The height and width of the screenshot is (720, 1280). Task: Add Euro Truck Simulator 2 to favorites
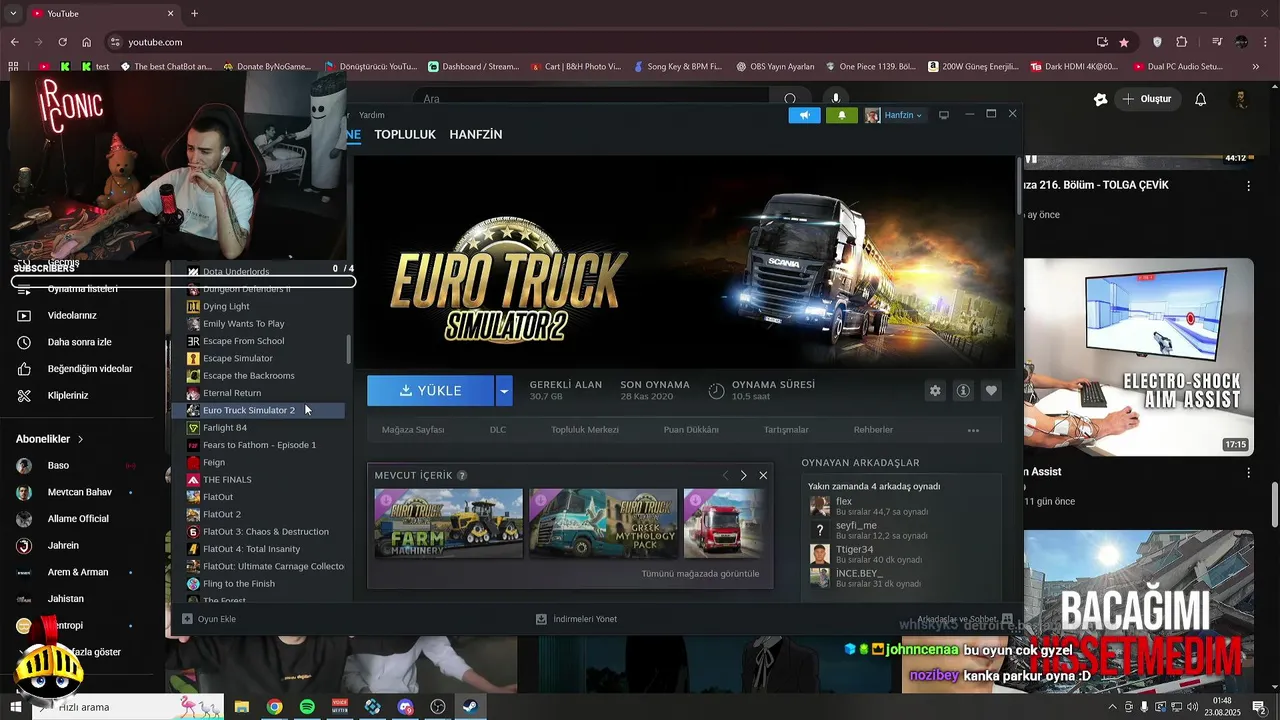pos(991,391)
